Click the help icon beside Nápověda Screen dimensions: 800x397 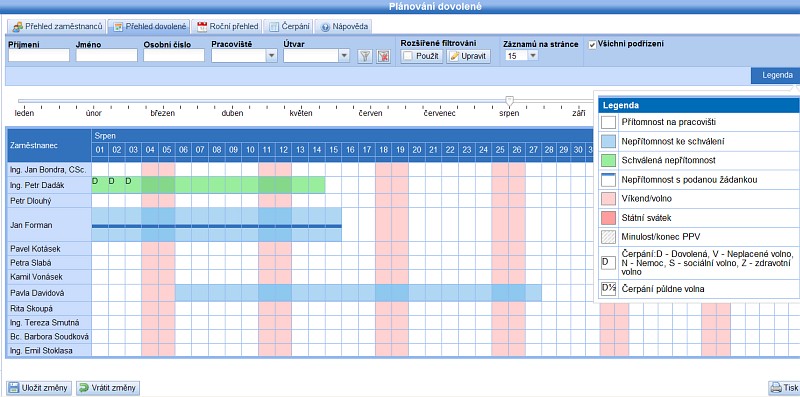325,27
